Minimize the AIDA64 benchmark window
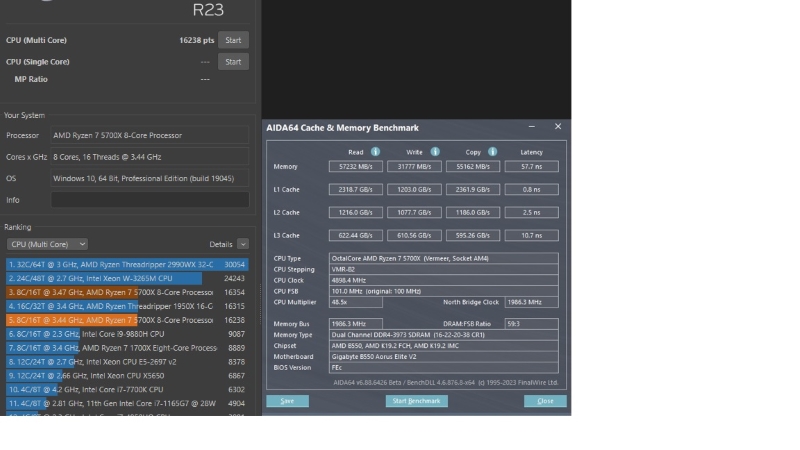Viewport: 800px width, 450px height. point(532,127)
